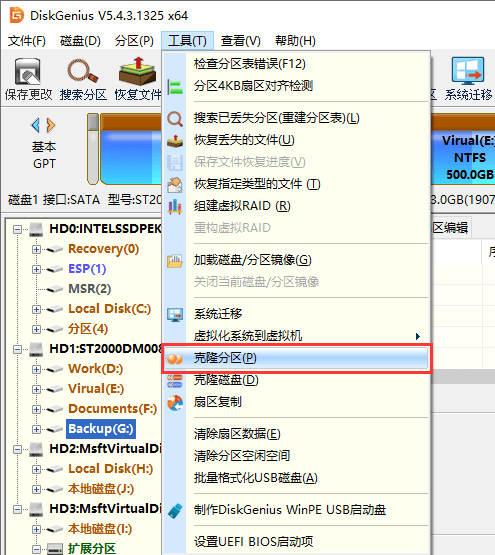This screenshot has width=495, height=555.
Task: Open the 分区(P) menu
Action: pos(134,41)
